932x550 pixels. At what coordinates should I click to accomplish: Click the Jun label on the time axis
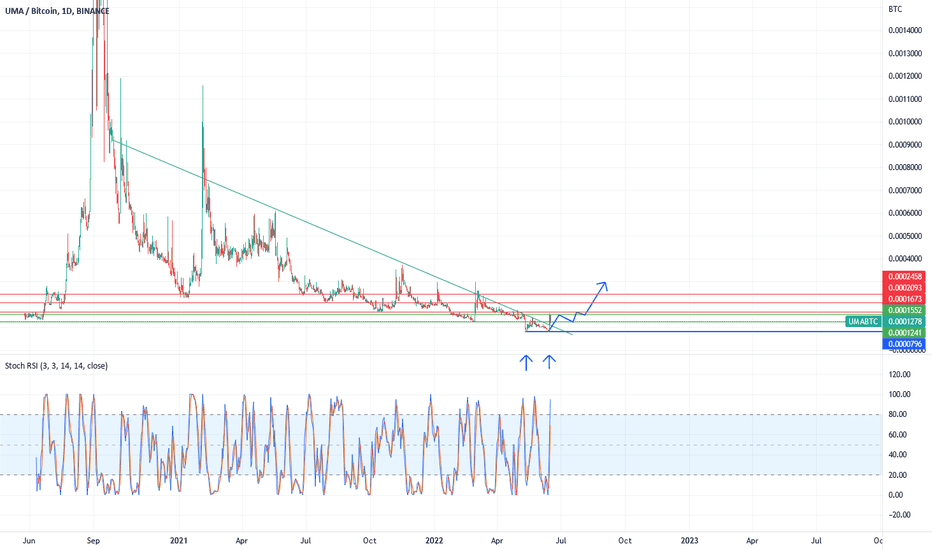pyautogui.click(x=29, y=541)
